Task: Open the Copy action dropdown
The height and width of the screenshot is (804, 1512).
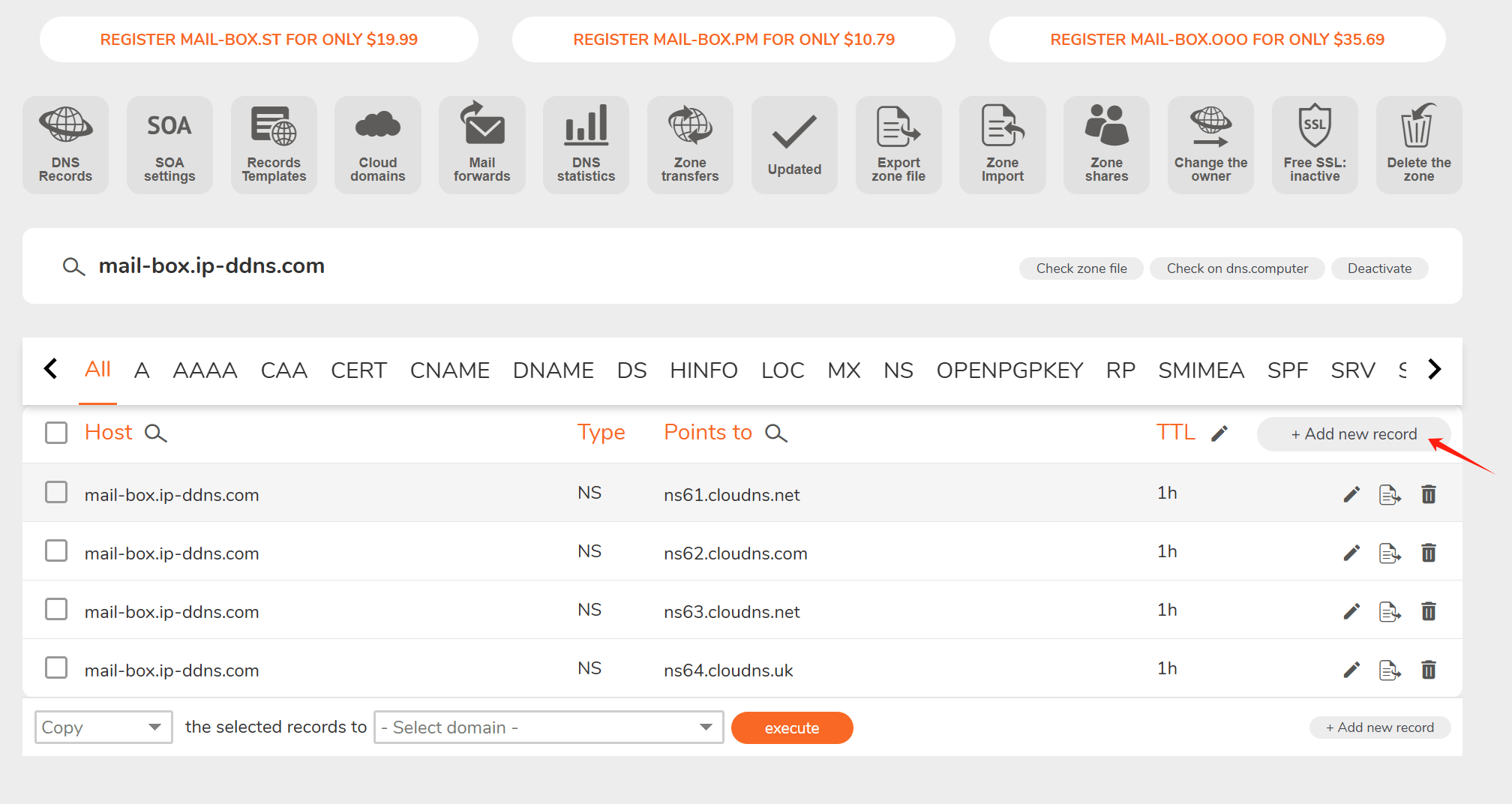Action: click(103, 727)
